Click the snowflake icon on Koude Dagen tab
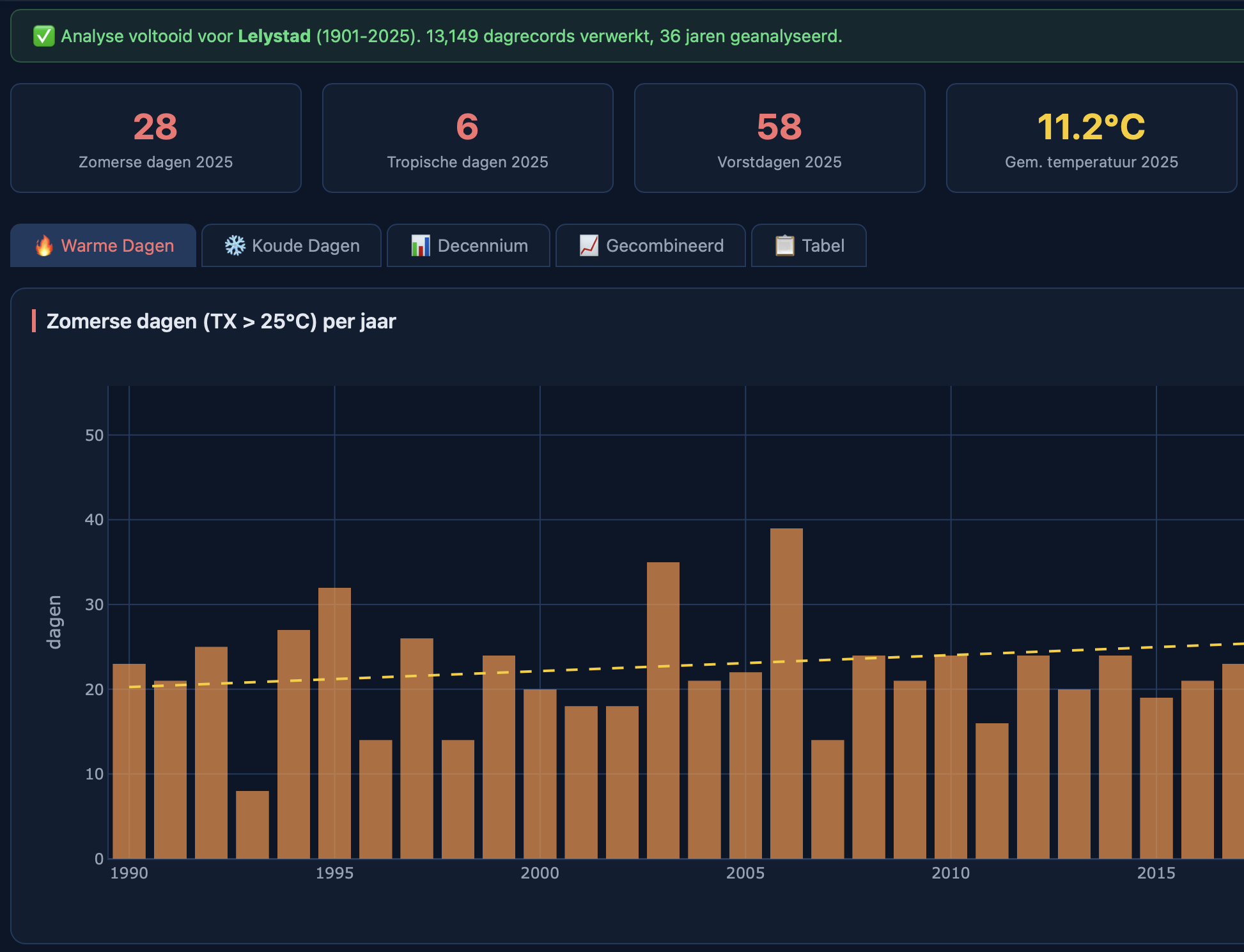The height and width of the screenshot is (952, 1244). click(235, 245)
